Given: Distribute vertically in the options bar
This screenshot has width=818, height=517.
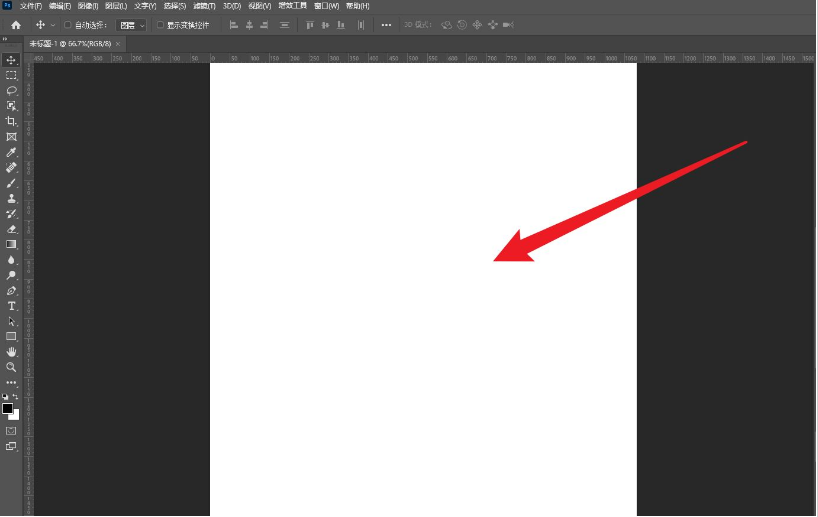Looking at the screenshot, I should click(x=284, y=25).
